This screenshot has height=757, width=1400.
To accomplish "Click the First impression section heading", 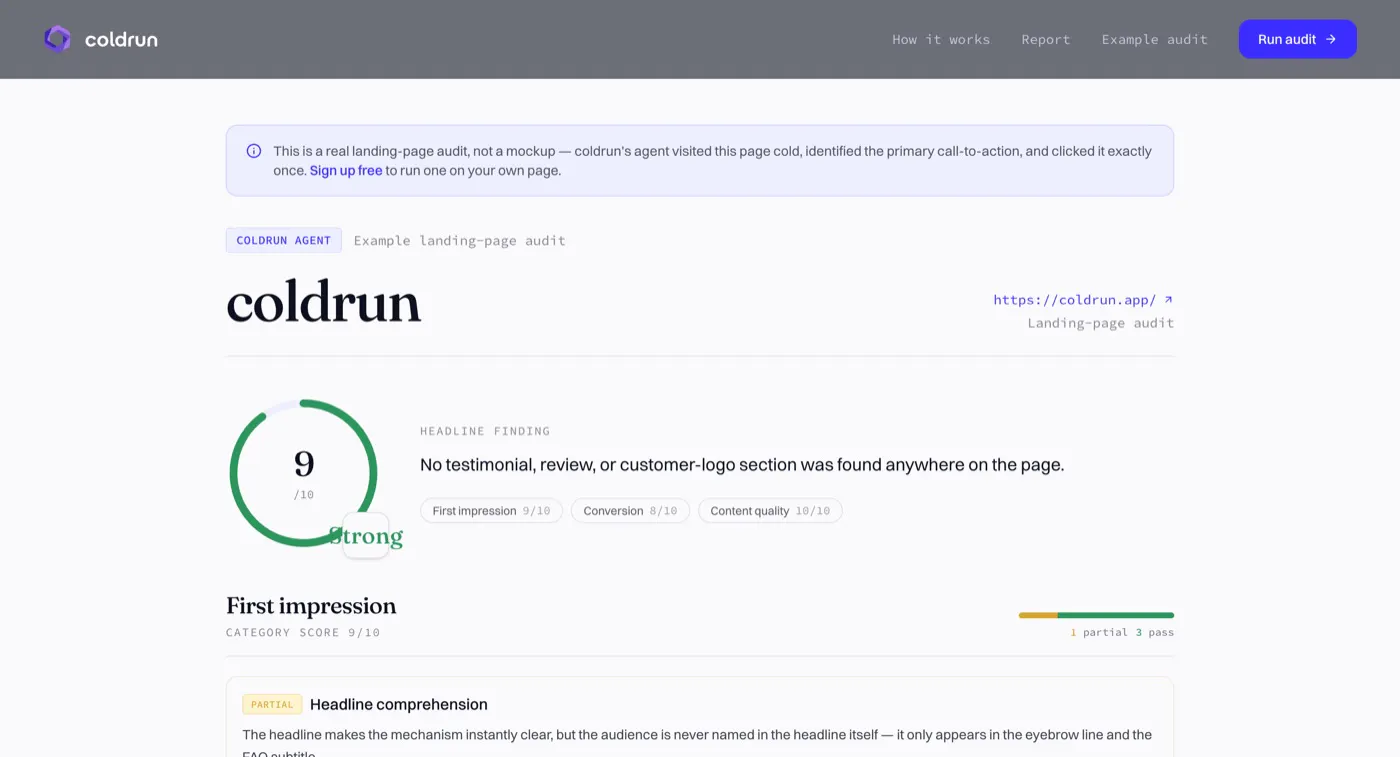I will pyautogui.click(x=311, y=606).
